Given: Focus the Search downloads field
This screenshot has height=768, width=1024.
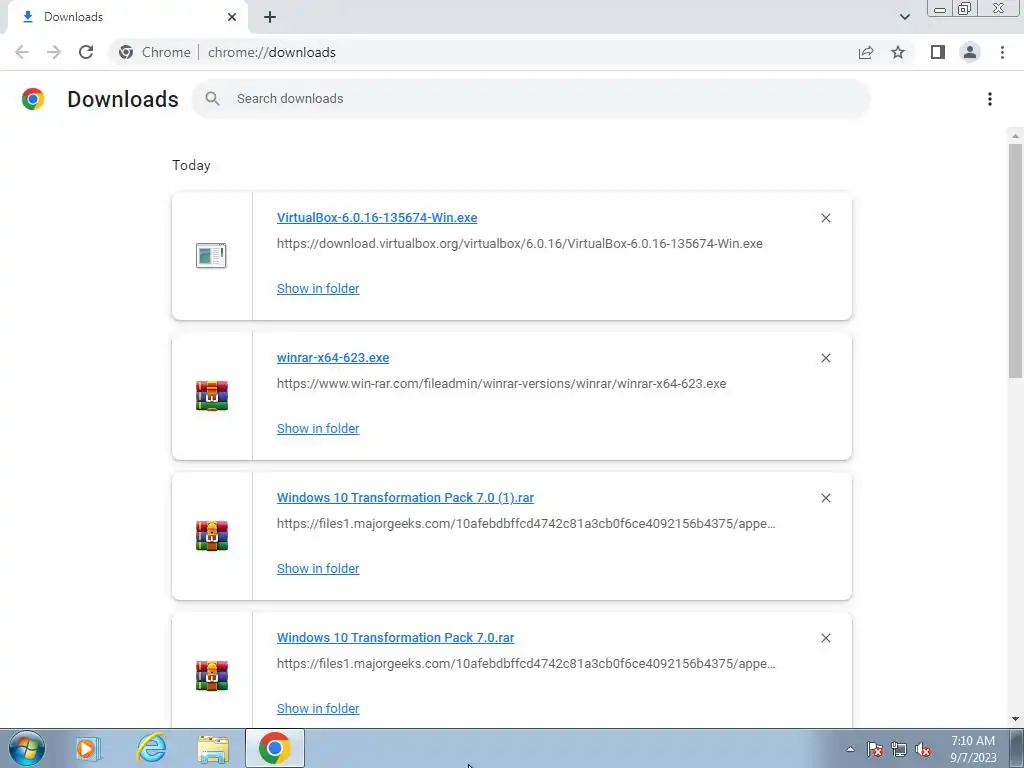Looking at the screenshot, I should [532, 99].
